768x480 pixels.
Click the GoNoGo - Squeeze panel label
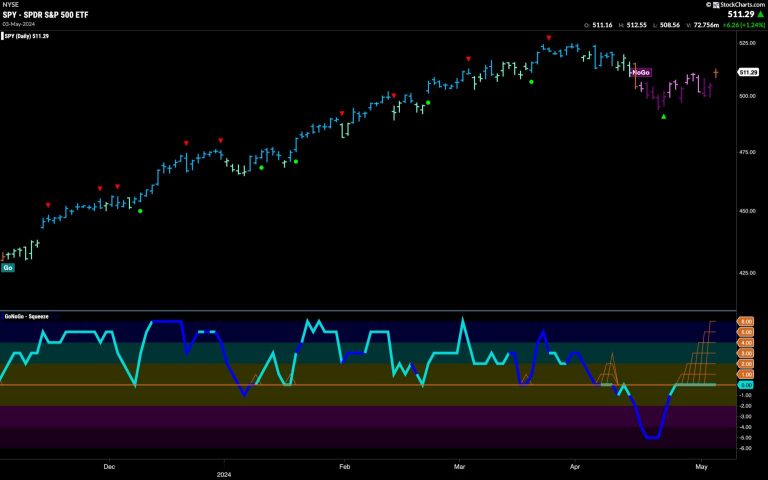(26, 316)
